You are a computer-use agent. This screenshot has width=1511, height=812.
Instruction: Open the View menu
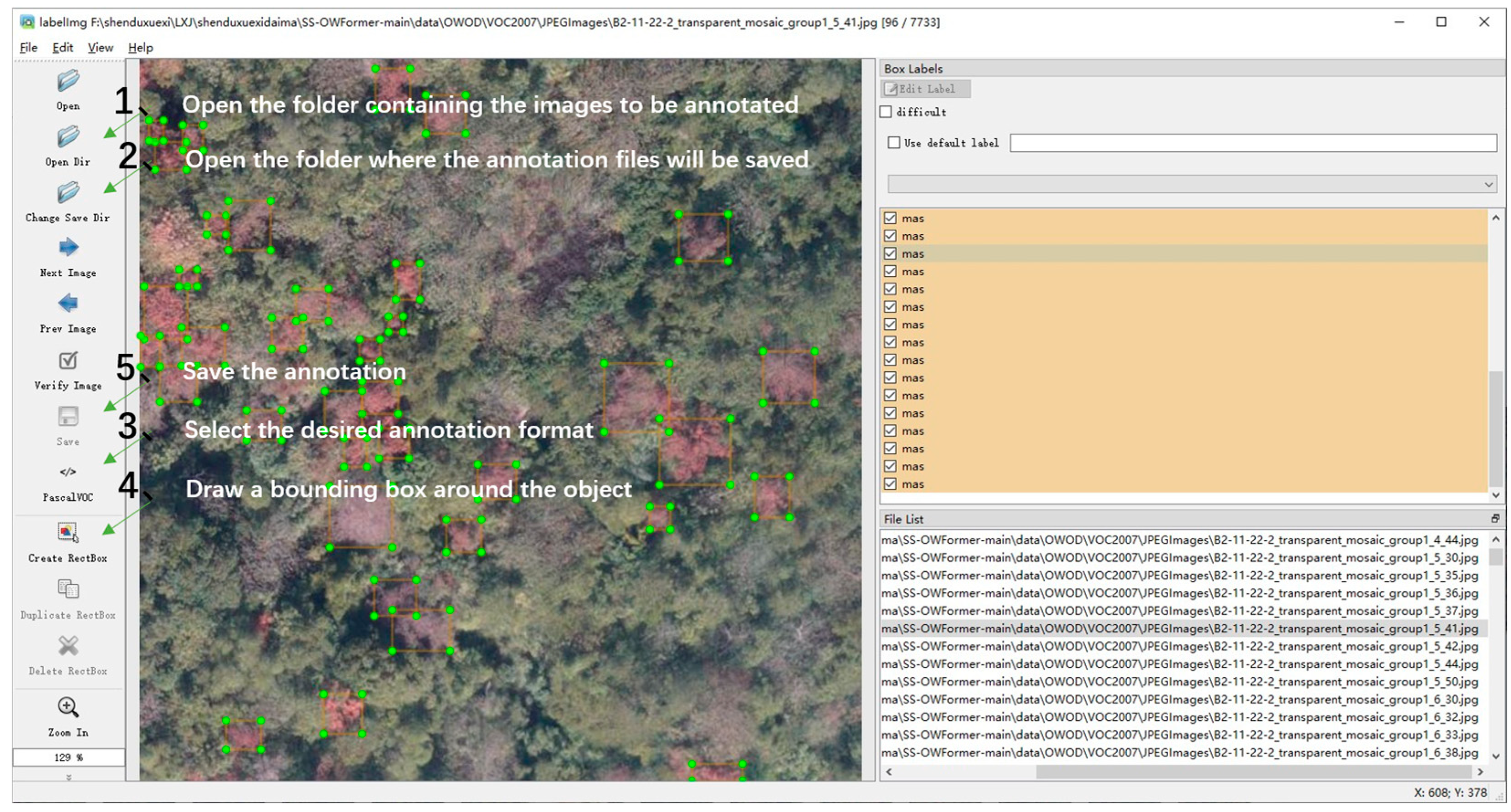[x=100, y=47]
